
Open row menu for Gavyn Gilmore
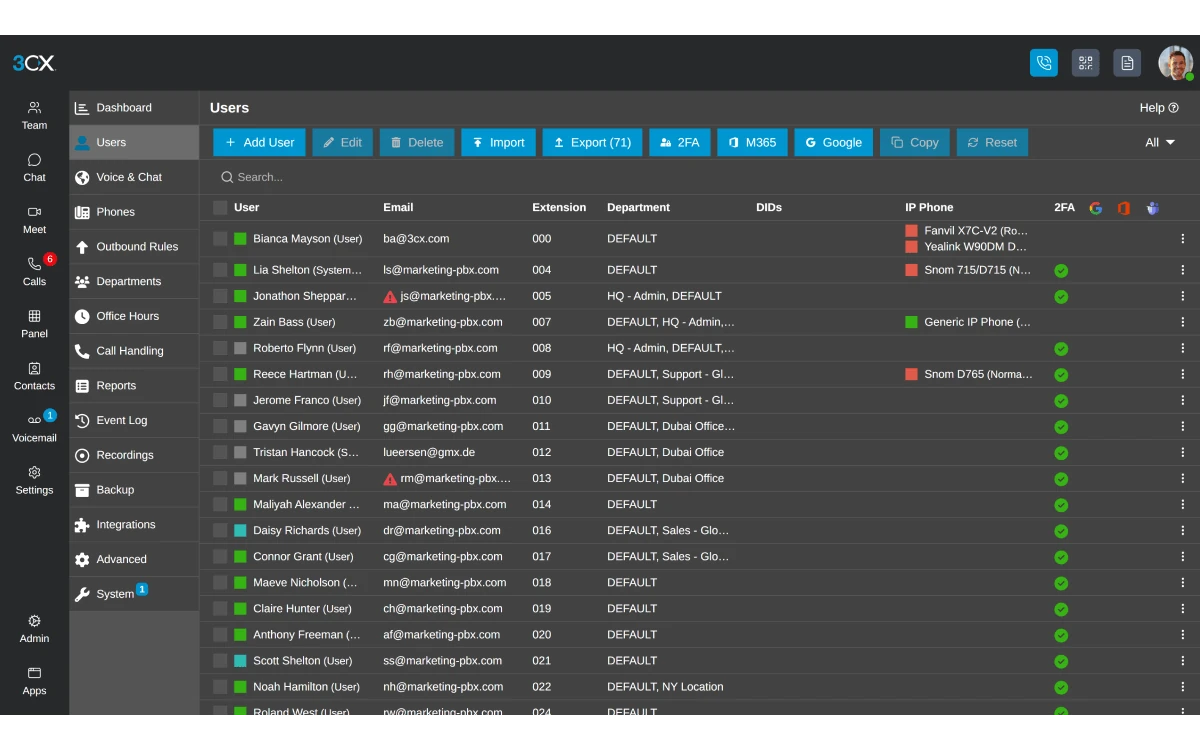click(x=1183, y=426)
